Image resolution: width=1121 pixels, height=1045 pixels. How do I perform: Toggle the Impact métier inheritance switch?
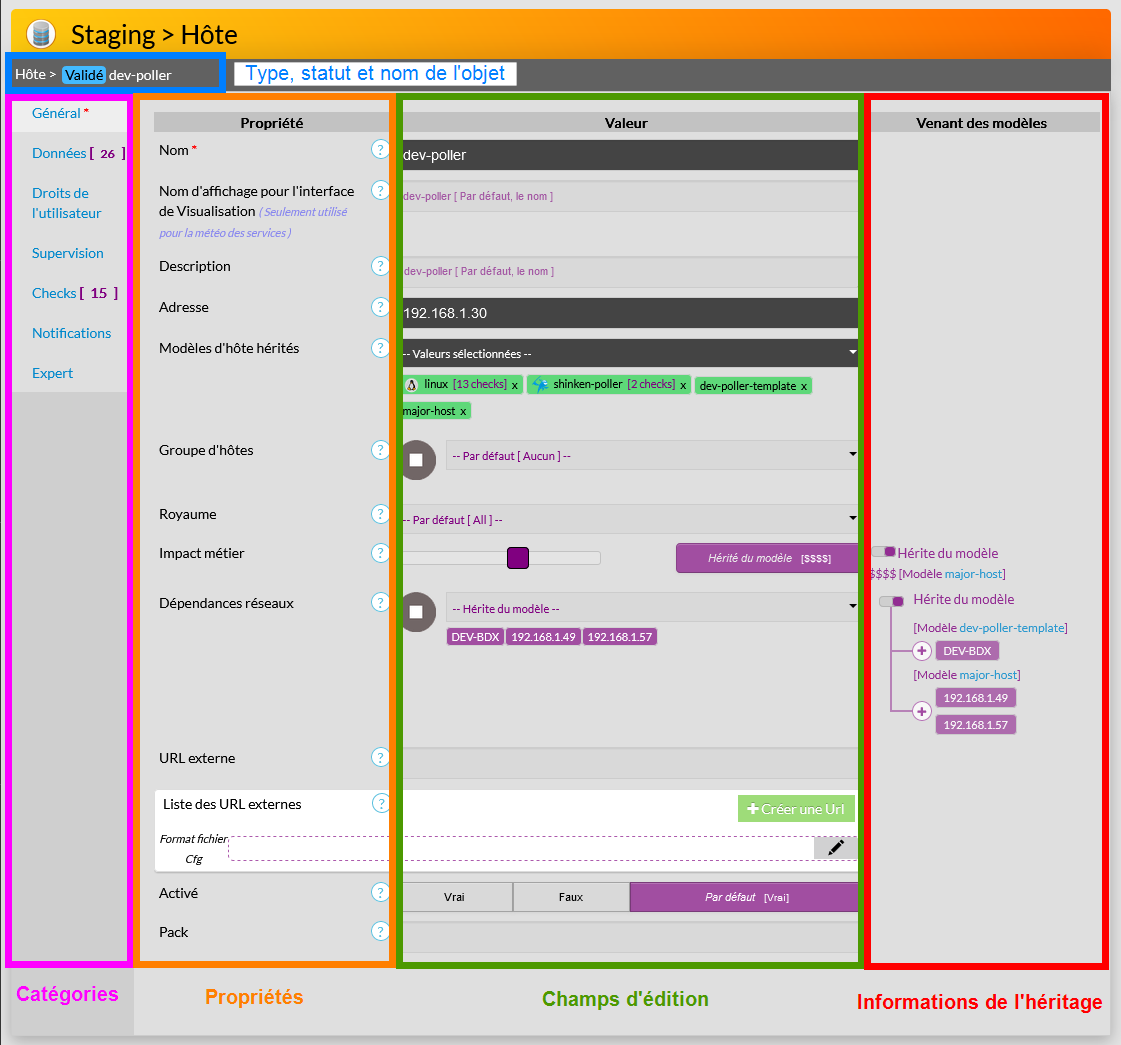pyautogui.click(x=883, y=552)
